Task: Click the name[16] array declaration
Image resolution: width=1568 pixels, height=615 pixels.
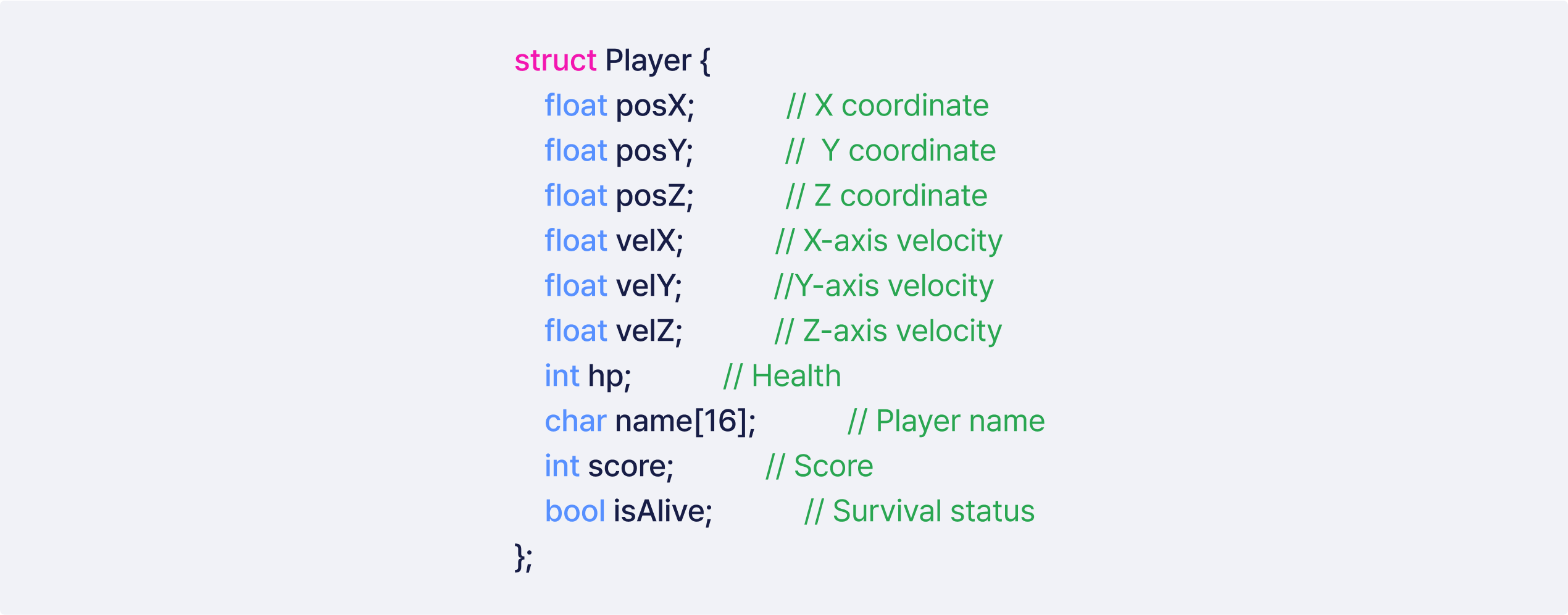Action: click(685, 421)
